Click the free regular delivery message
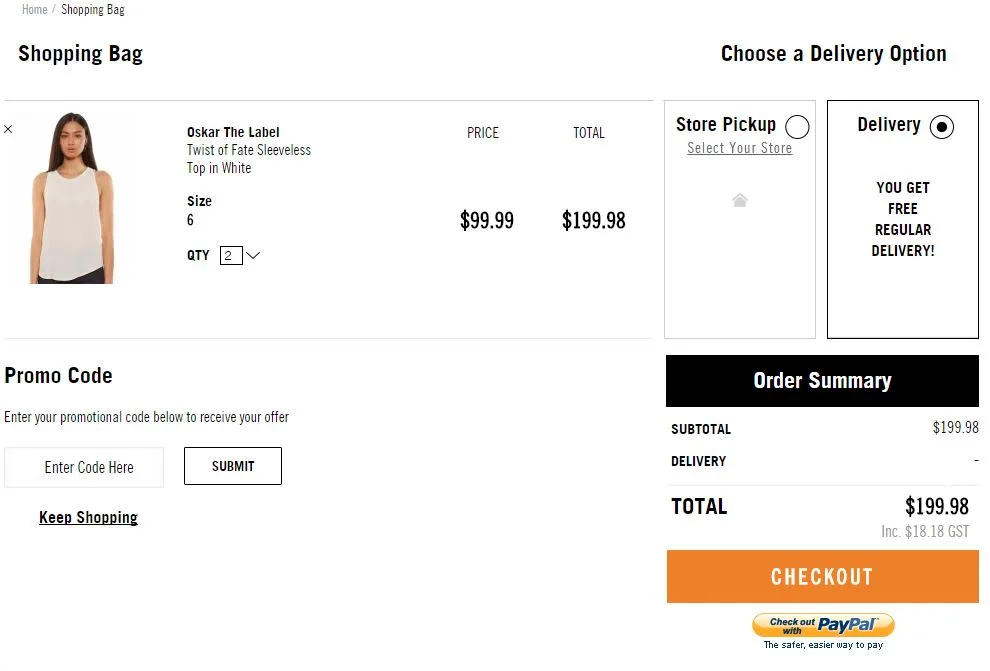Screen dimensions: 990x671 pyautogui.click(x=903, y=219)
